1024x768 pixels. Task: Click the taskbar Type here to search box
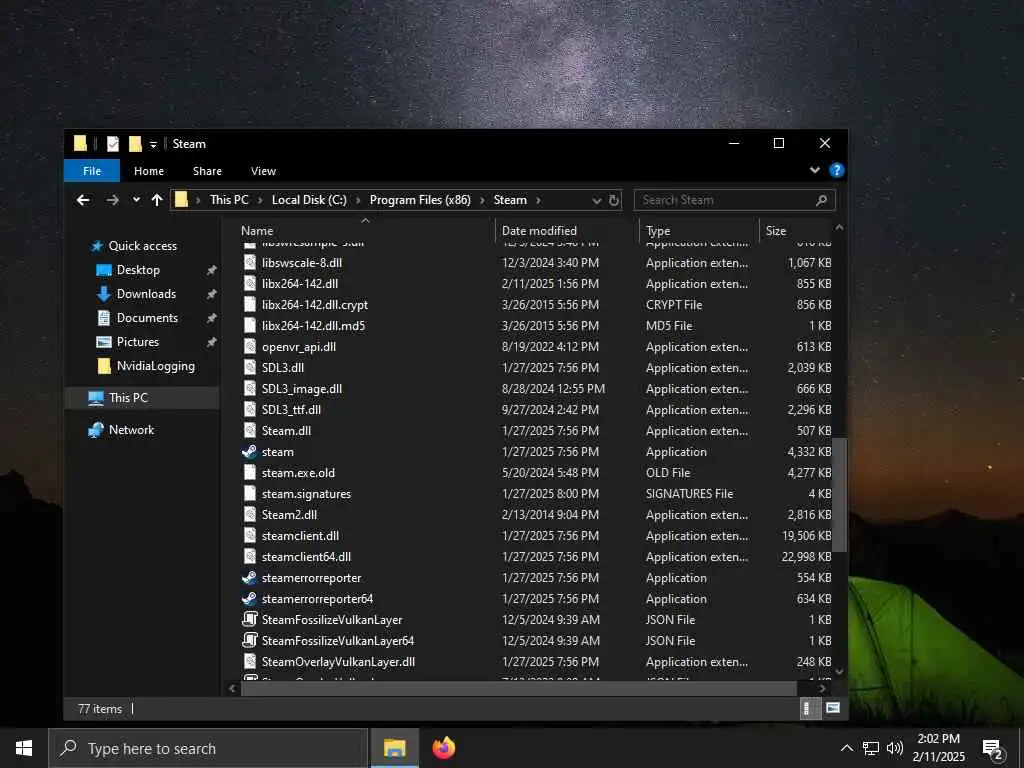208,748
